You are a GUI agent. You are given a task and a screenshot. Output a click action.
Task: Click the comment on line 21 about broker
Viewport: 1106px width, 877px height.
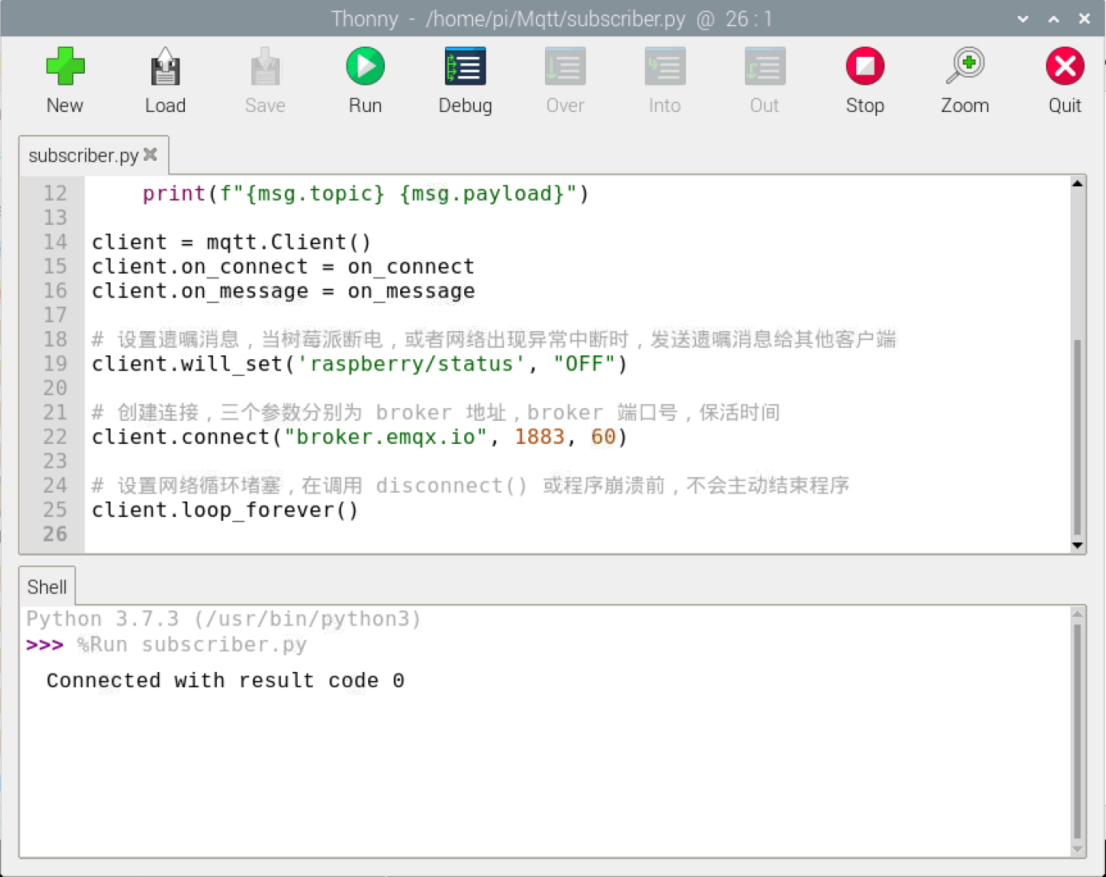tap(436, 413)
